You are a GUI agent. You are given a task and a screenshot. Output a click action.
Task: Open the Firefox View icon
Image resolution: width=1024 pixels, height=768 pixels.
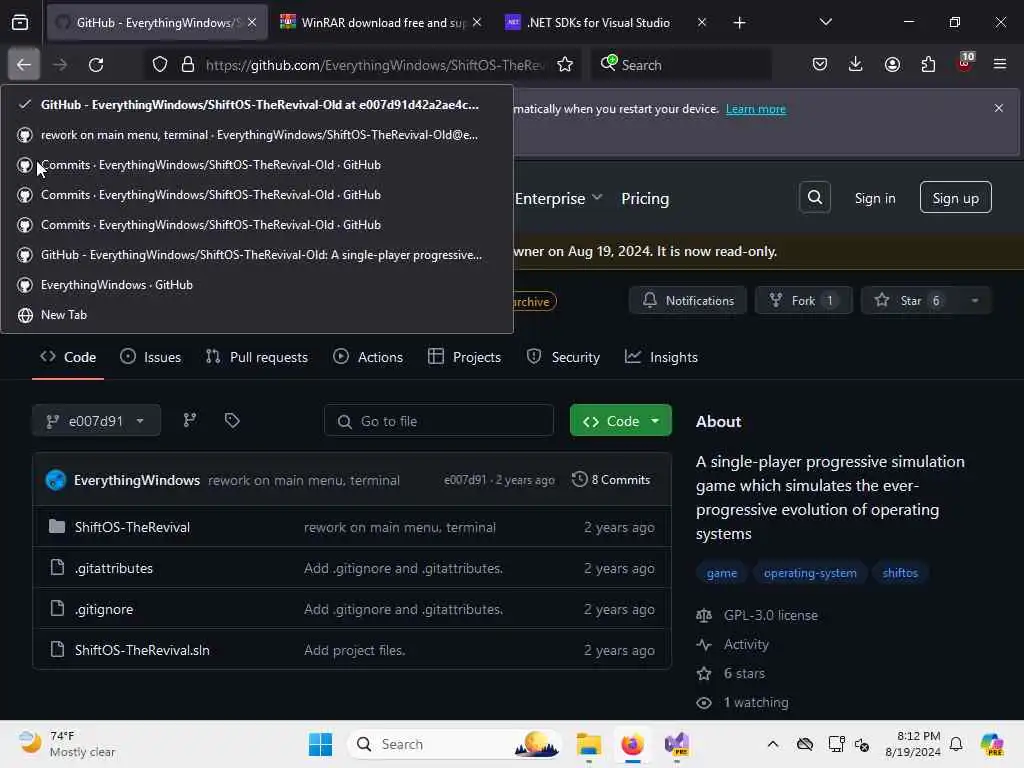20,23
